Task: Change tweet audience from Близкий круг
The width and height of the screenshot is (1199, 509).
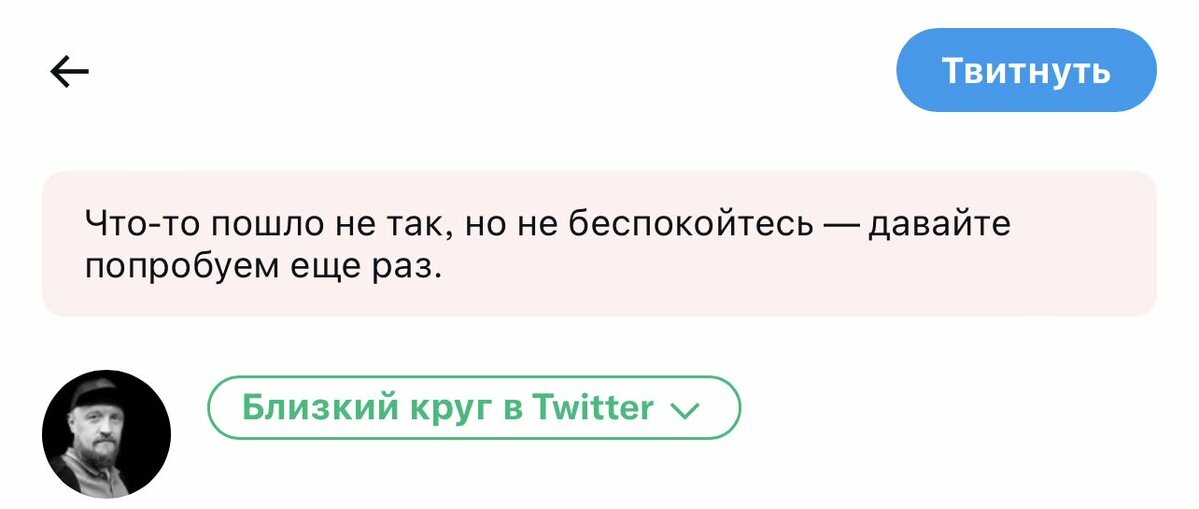Action: (x=473, y=408)
